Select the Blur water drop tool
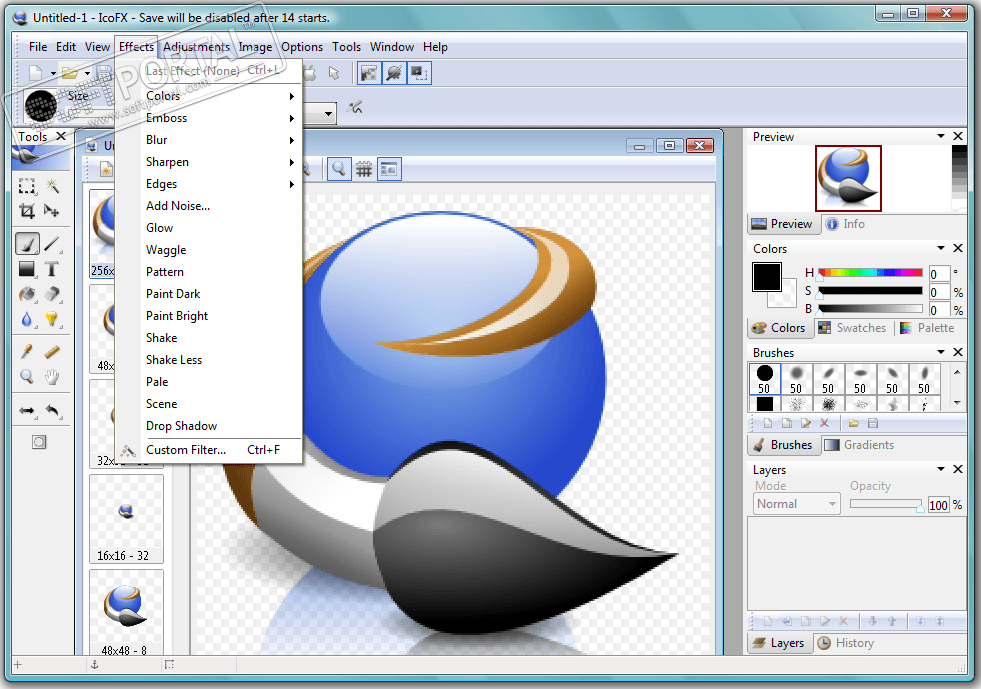 [x=26, y=320]
